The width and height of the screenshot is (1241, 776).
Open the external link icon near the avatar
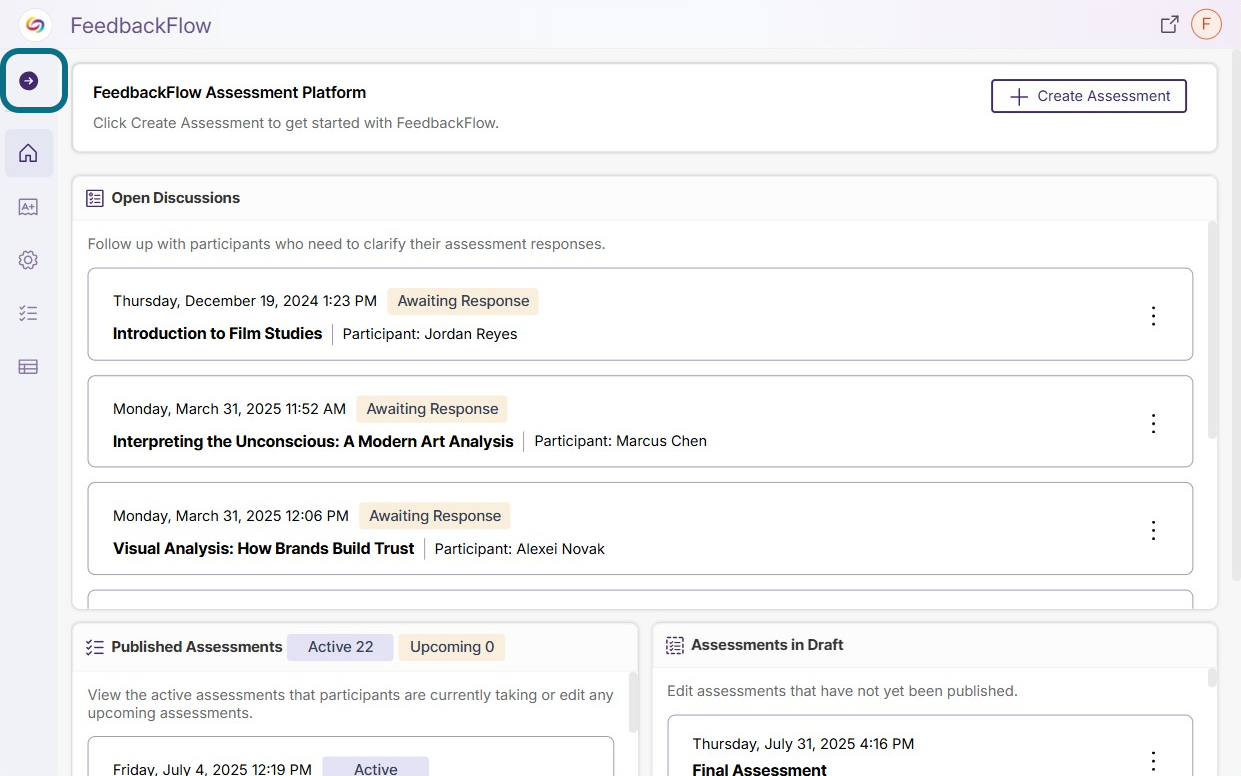point(1169,23)
